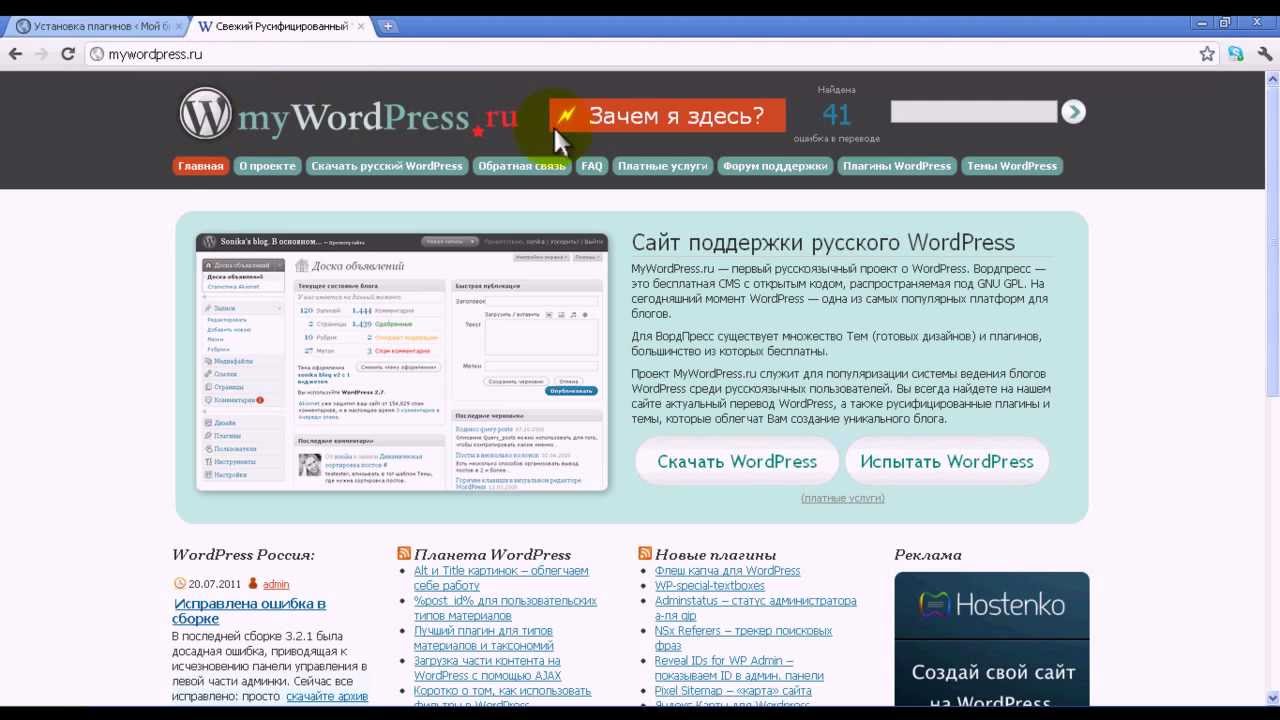Open the WP-special-textboxes plugin link

point(710,586)
